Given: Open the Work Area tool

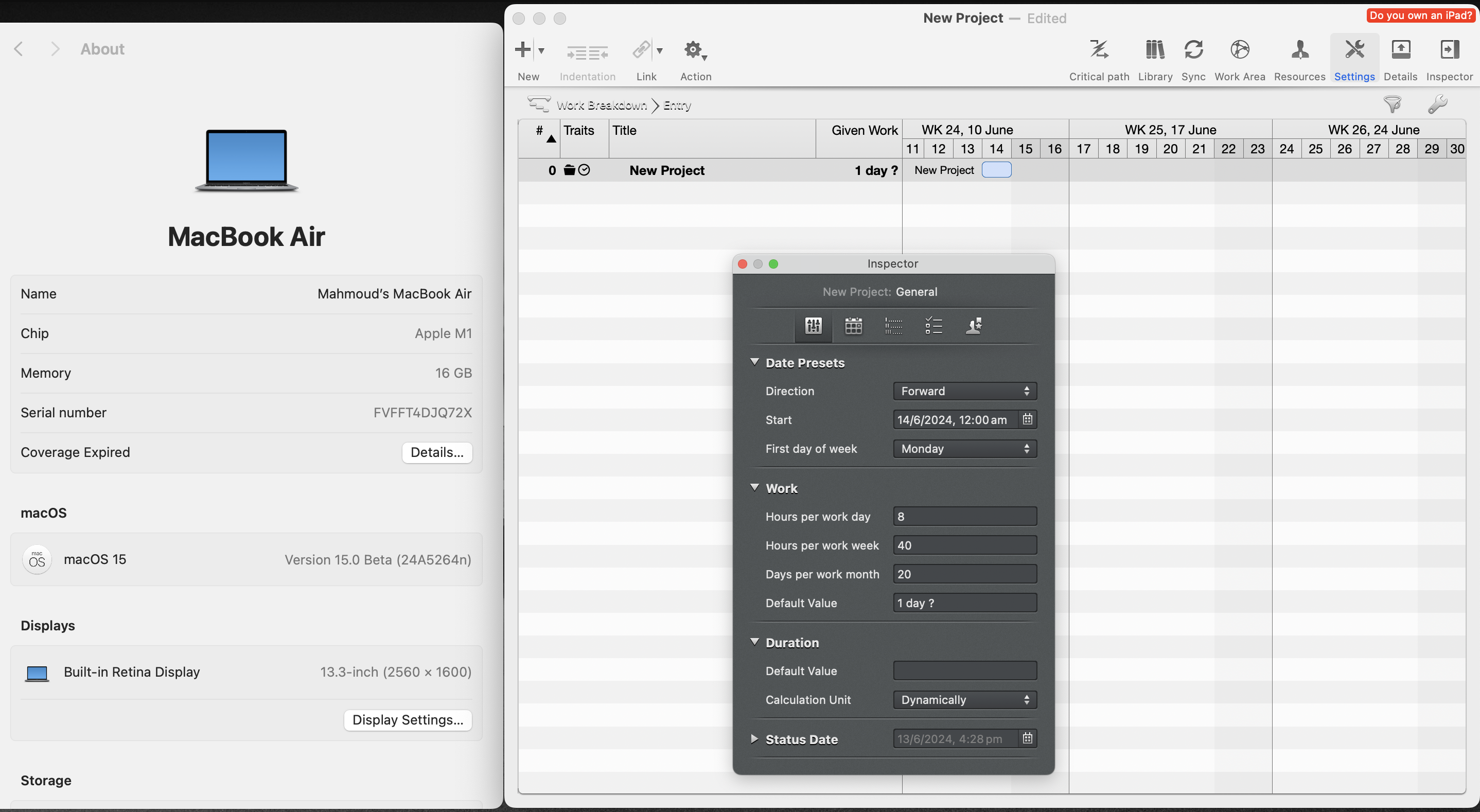Looking at the screenshot, I should (1239, 50).
